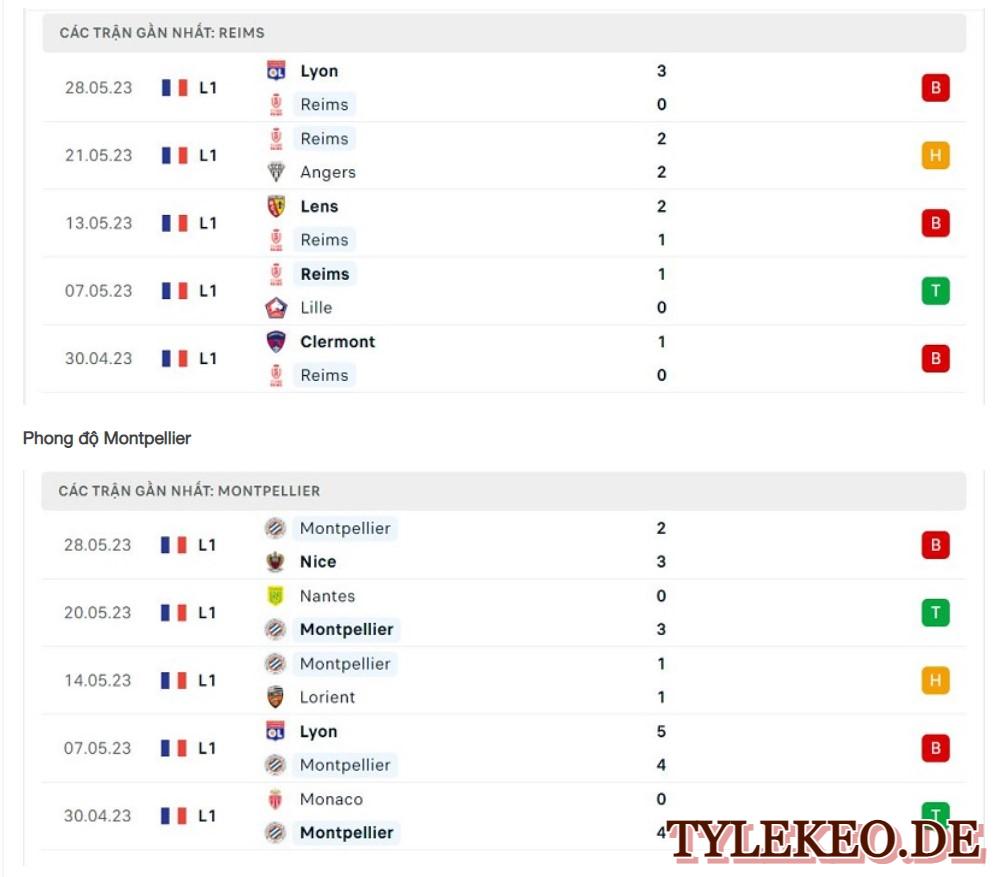Click the Lille club crest icon
Image resolution: width=993 pixels, height=877 pixels.
276,307
